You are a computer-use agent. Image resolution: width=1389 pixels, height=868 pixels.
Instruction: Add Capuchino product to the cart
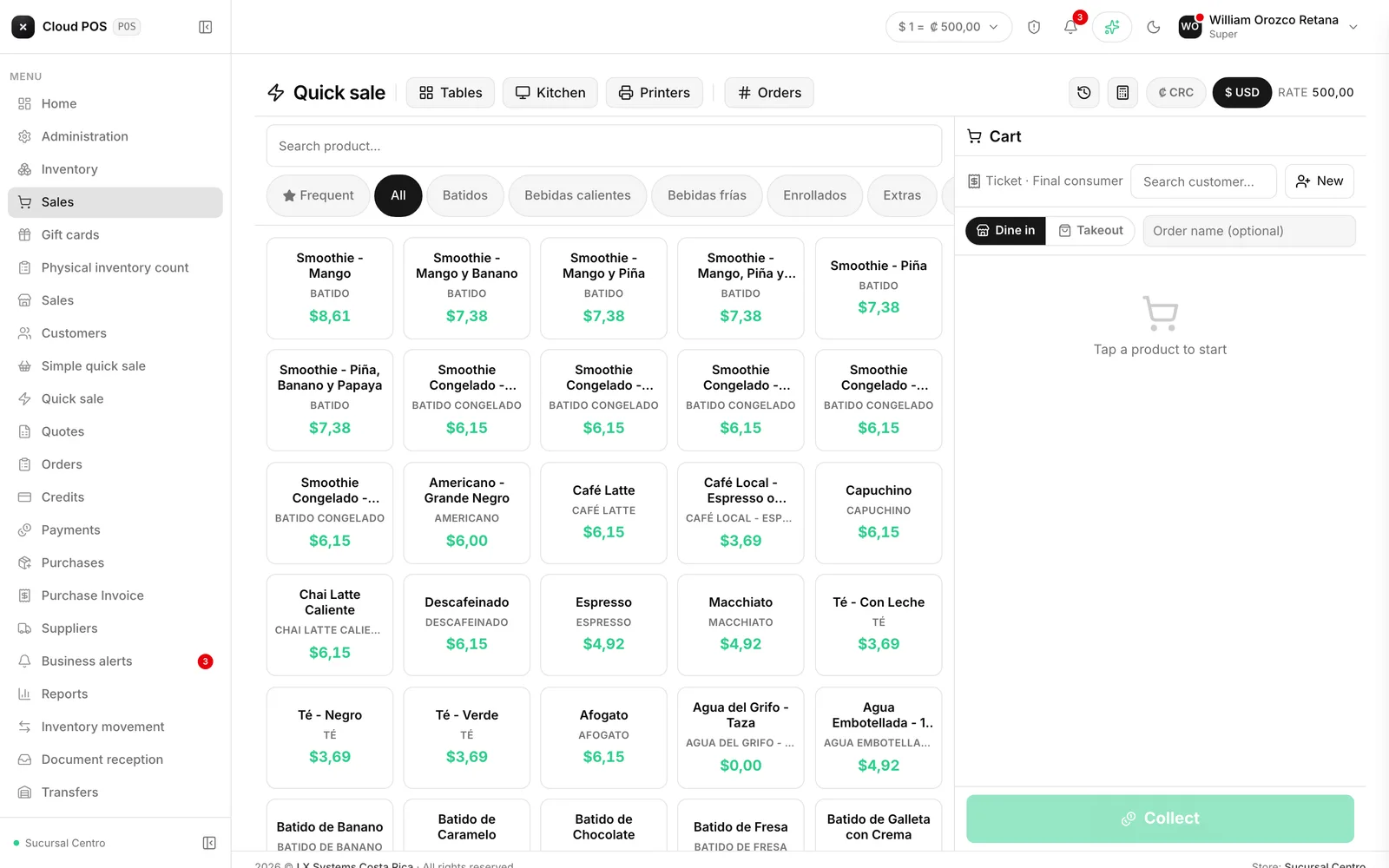(x=879, y=513)
